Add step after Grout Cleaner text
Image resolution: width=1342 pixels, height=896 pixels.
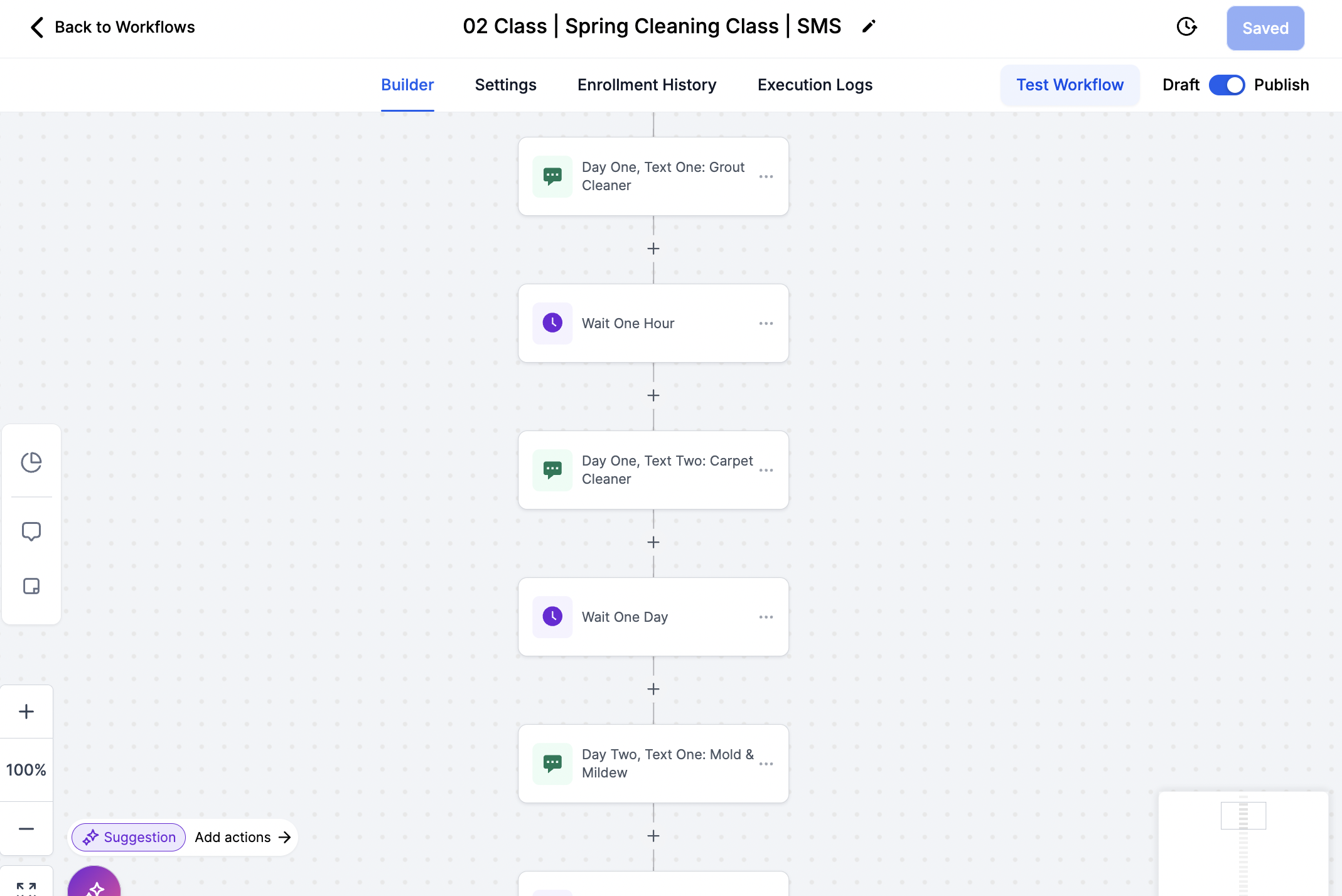coord(653,249)
